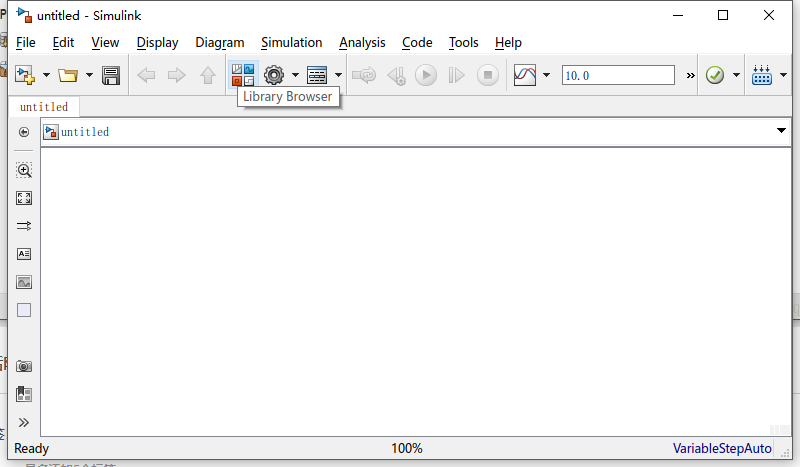Open the Display menu
Screen dimensions: 800x467
click(157, 42)
